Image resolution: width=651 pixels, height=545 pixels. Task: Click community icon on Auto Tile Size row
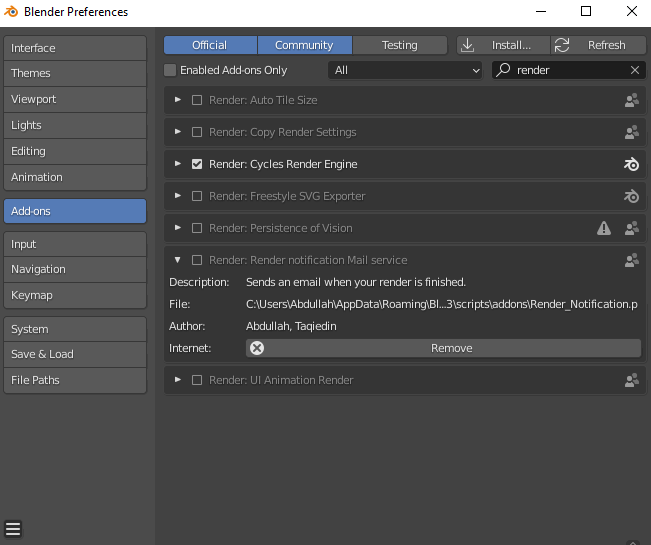pyautogui.click(x=631, y=100)
